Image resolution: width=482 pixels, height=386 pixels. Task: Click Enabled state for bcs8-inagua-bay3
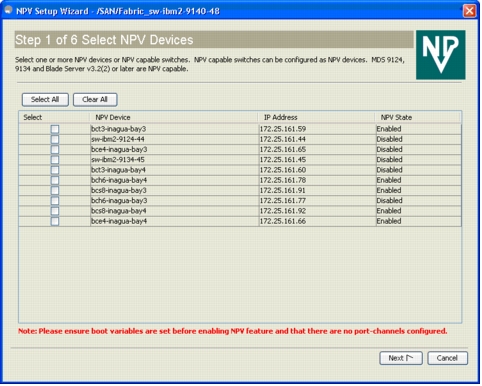tap(389, 190)
